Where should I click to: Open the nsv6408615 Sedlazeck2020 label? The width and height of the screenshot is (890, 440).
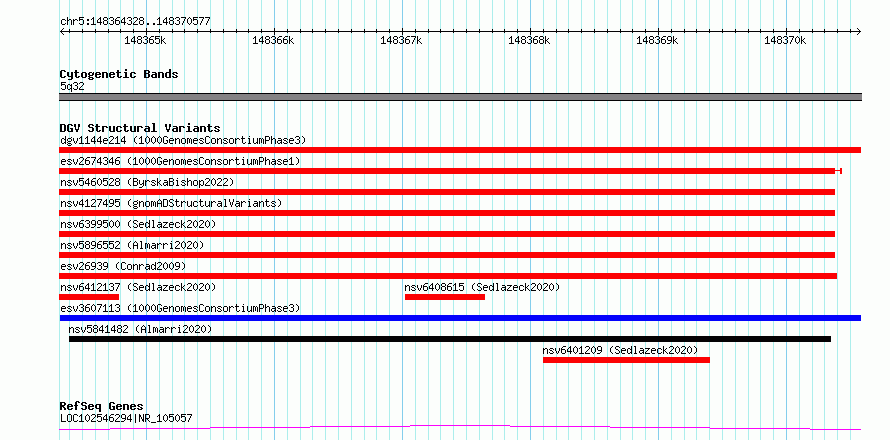(482, 287)
